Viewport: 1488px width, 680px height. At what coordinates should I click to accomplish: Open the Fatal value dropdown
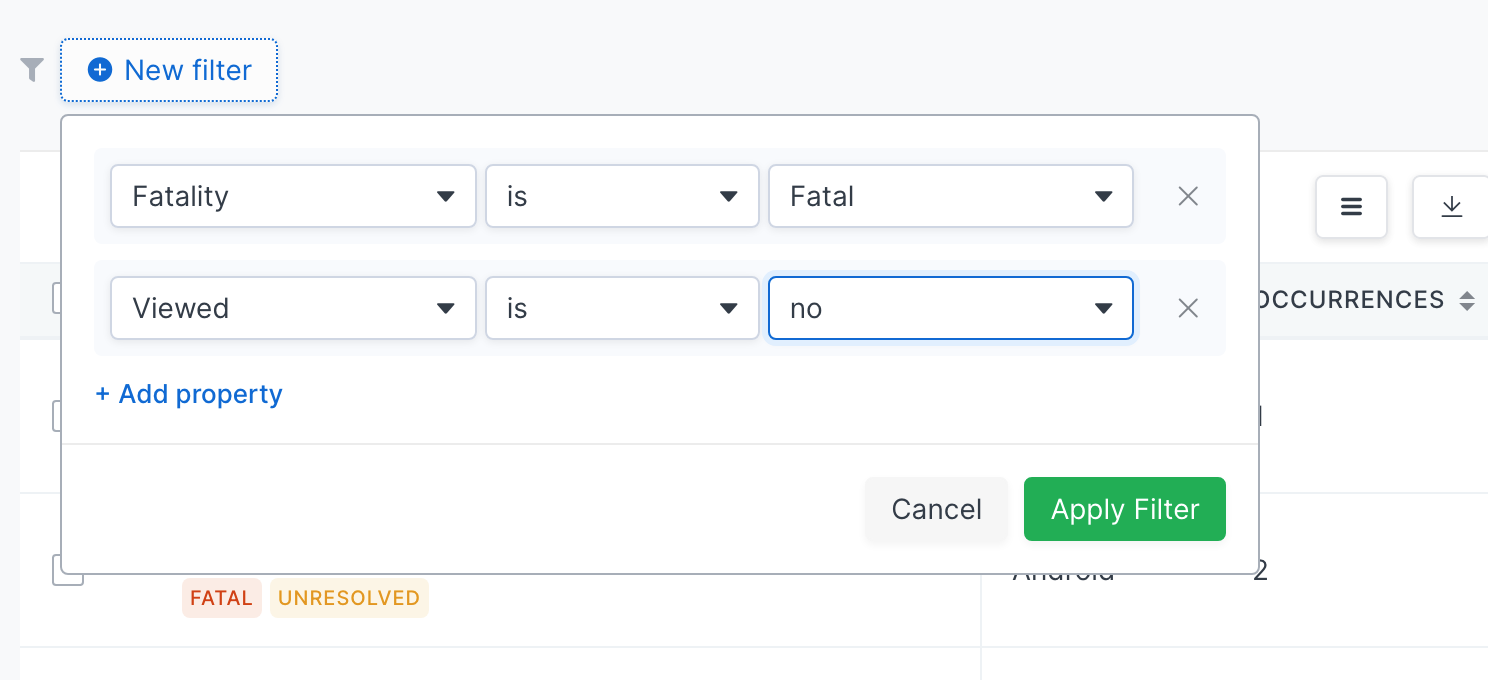click(x=950, y=196)
